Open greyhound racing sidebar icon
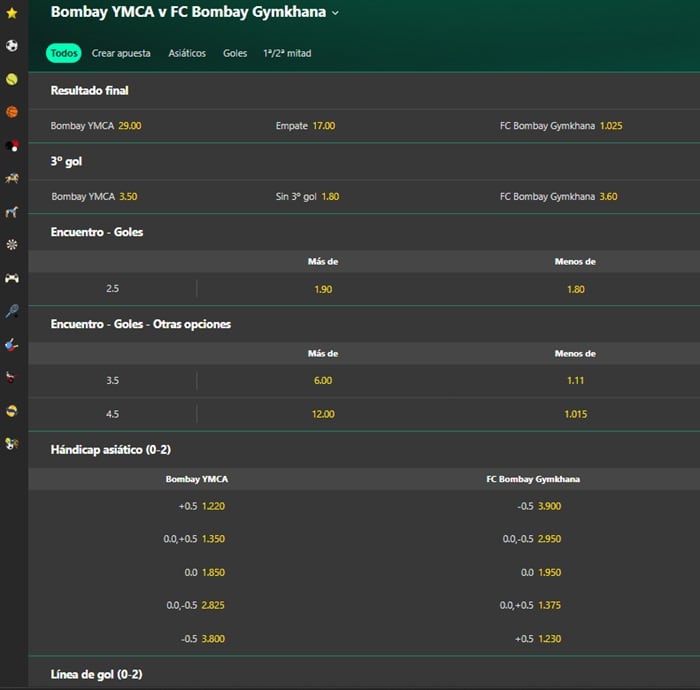Image resolution: width=700 pixels, height=690 pixels. (x=12, y=211)
